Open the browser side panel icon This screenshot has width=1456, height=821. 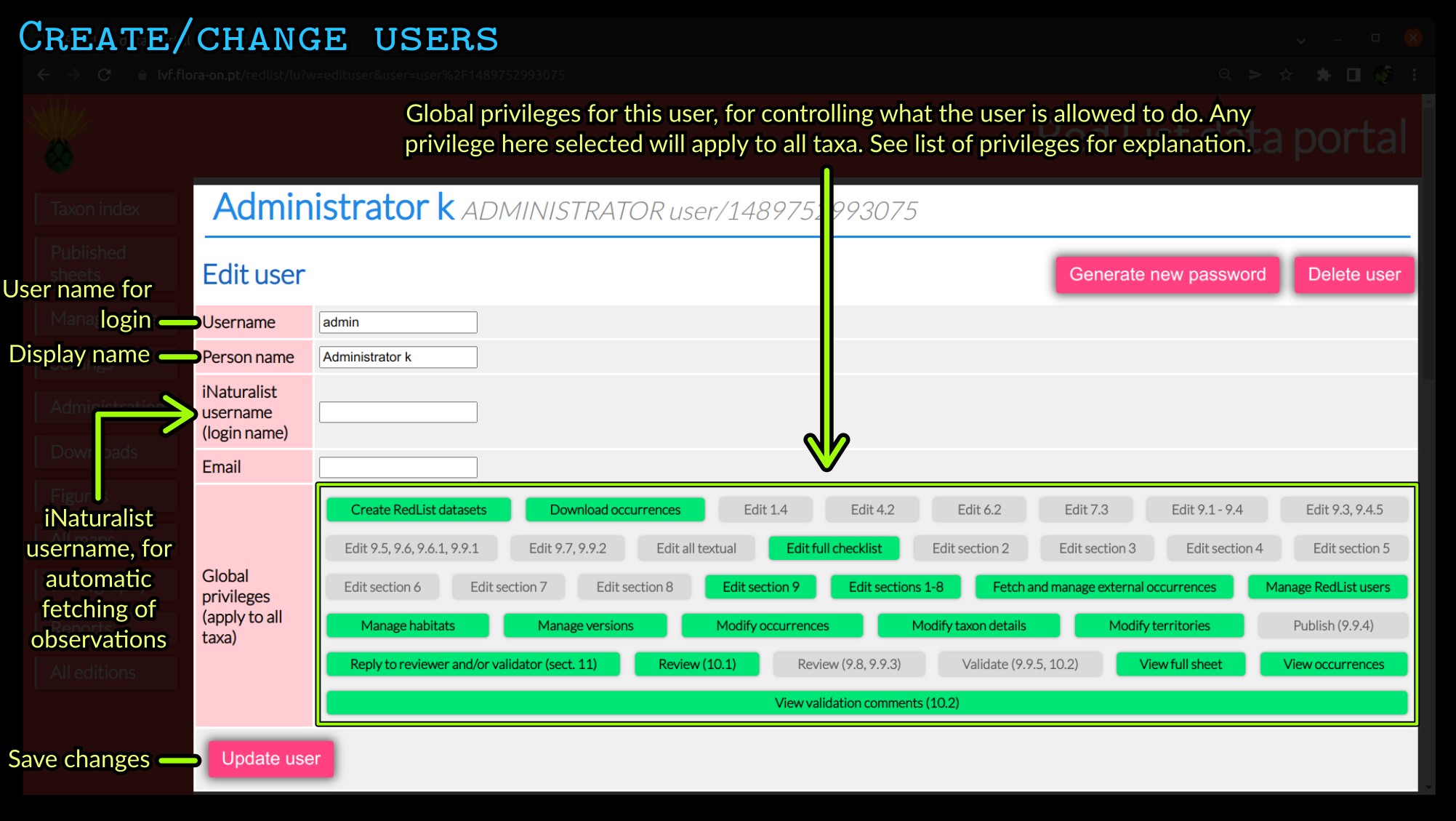click(x=1353, y=75)
